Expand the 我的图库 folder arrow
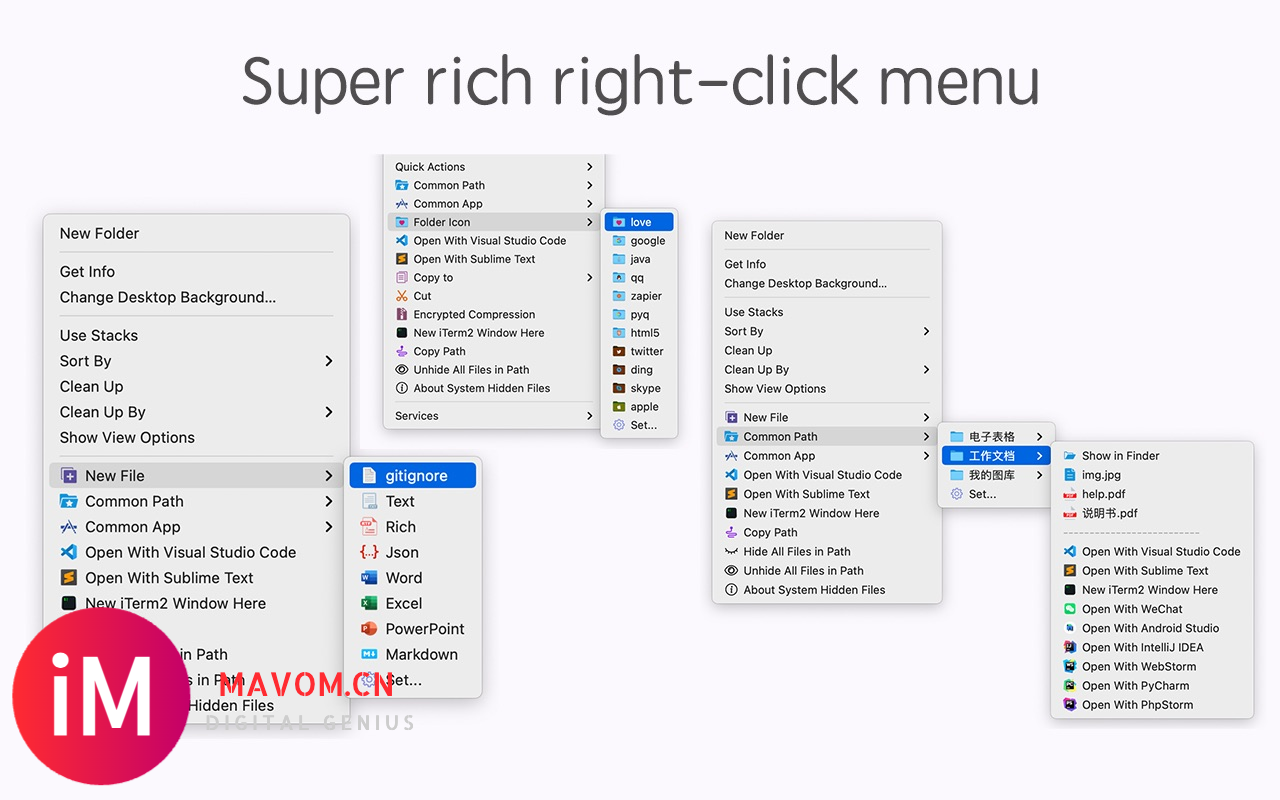The width and height of the screenshot is (1280, 800). tap(1040, 475)
